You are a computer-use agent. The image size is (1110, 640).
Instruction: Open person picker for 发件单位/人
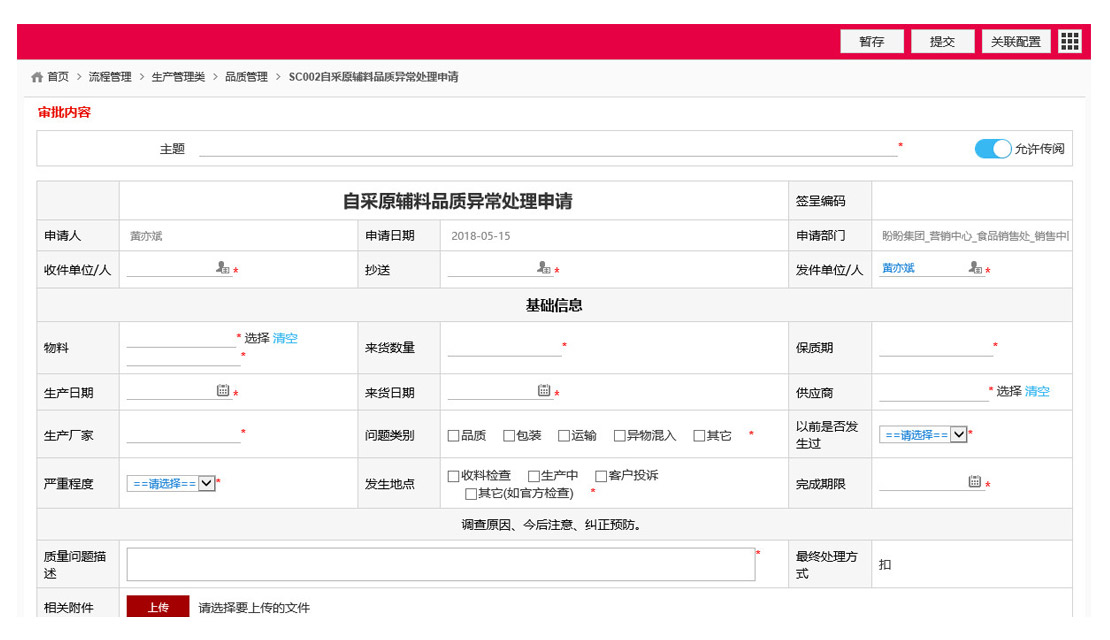976,268
